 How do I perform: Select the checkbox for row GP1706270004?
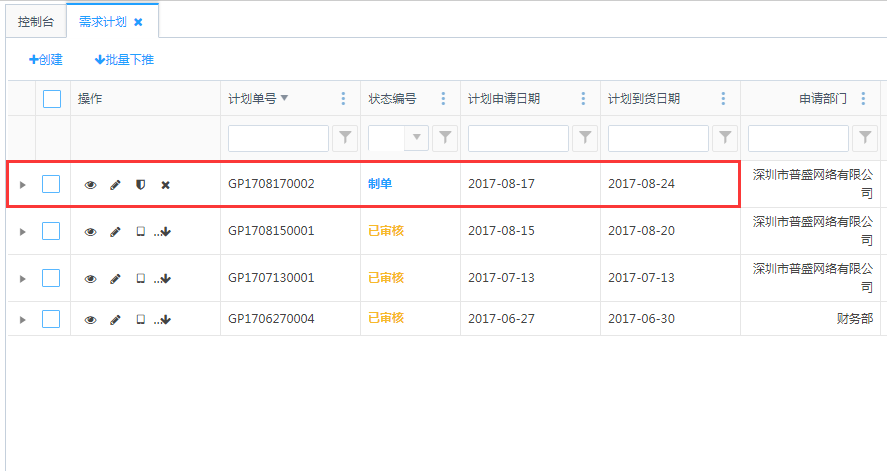(x=51, y=319)
